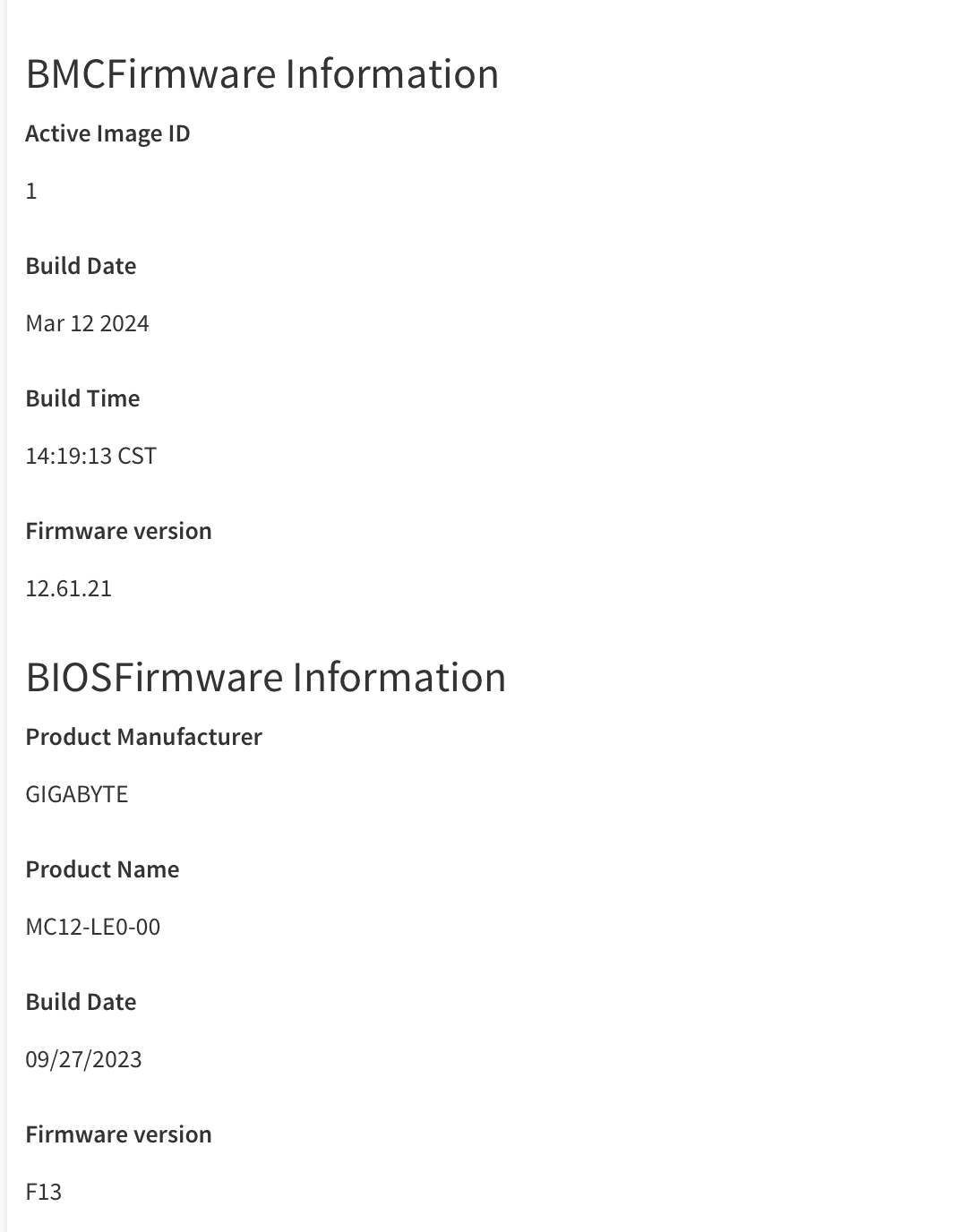The image size is (978, 1232).
Task: Select the Active Image ID label
Action: (x=107, y=133)
